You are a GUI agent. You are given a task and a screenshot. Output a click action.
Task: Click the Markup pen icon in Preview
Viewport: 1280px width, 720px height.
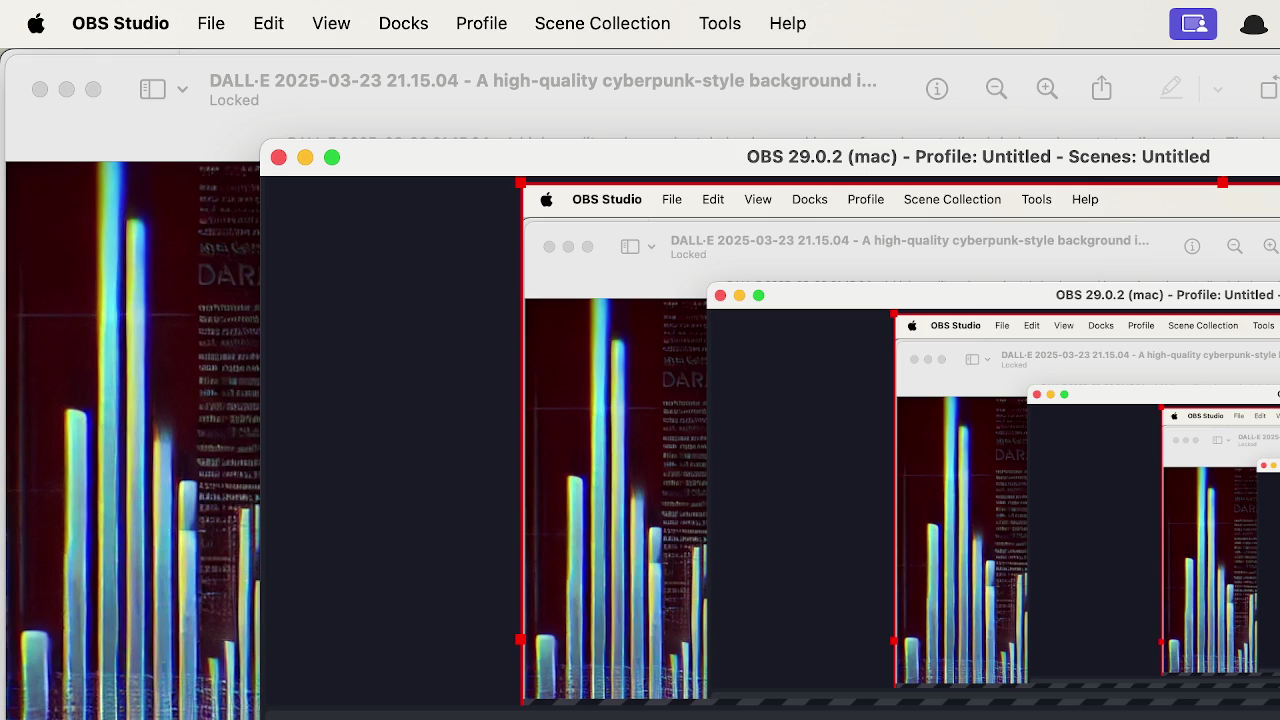tap(1171, 89)
